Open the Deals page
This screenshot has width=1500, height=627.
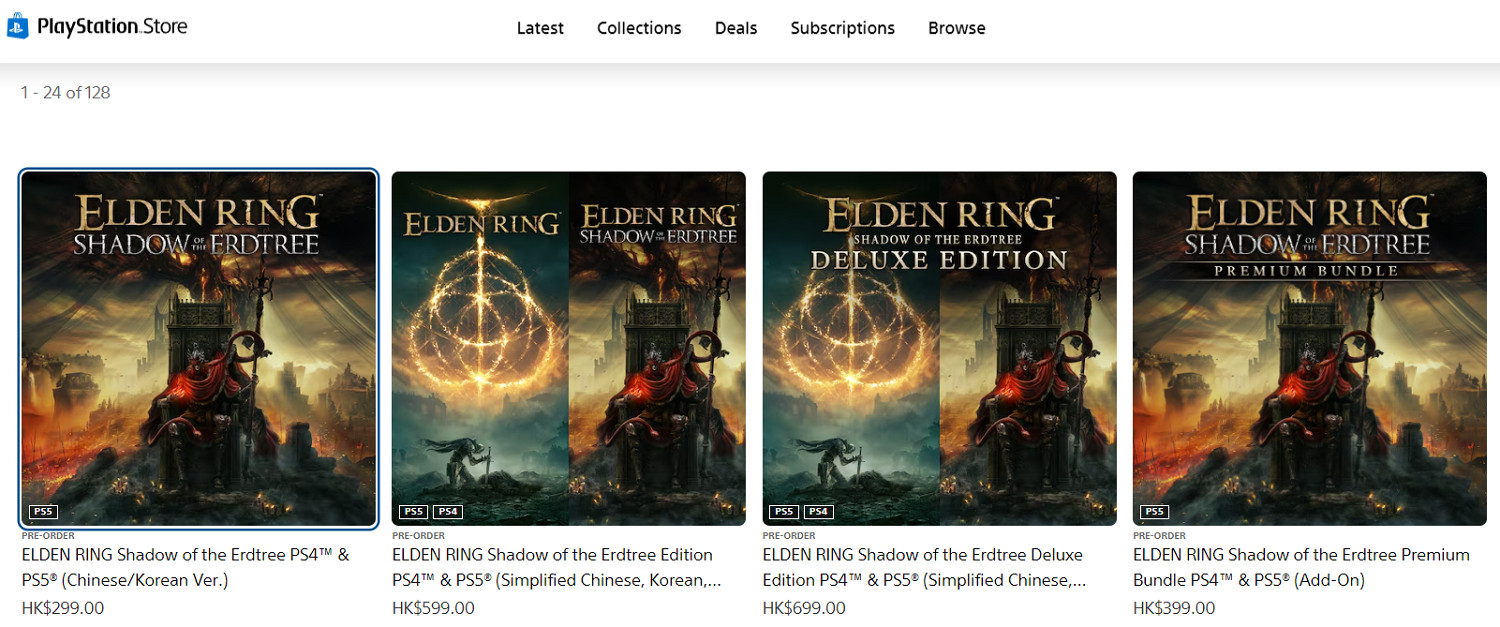pos(736,28)
